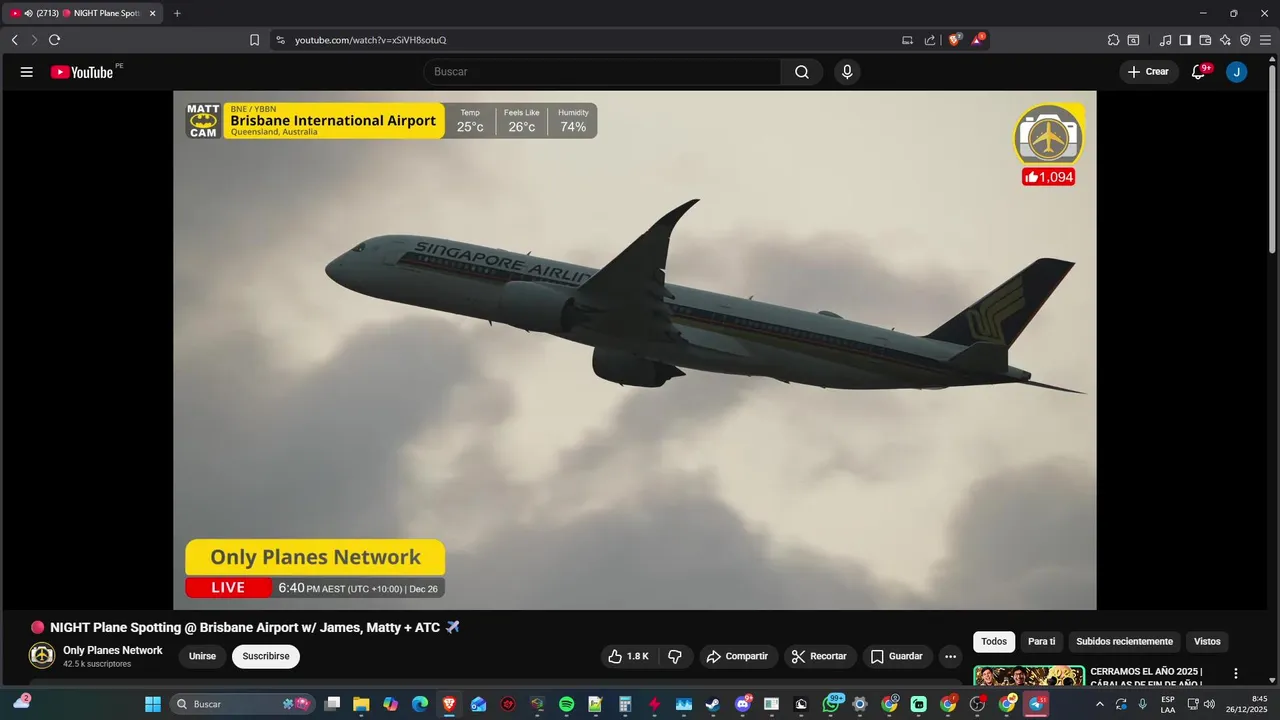Screen dimensions: 1280x720
Task: Go to the YouTube home logo
Action: [82, 72]
